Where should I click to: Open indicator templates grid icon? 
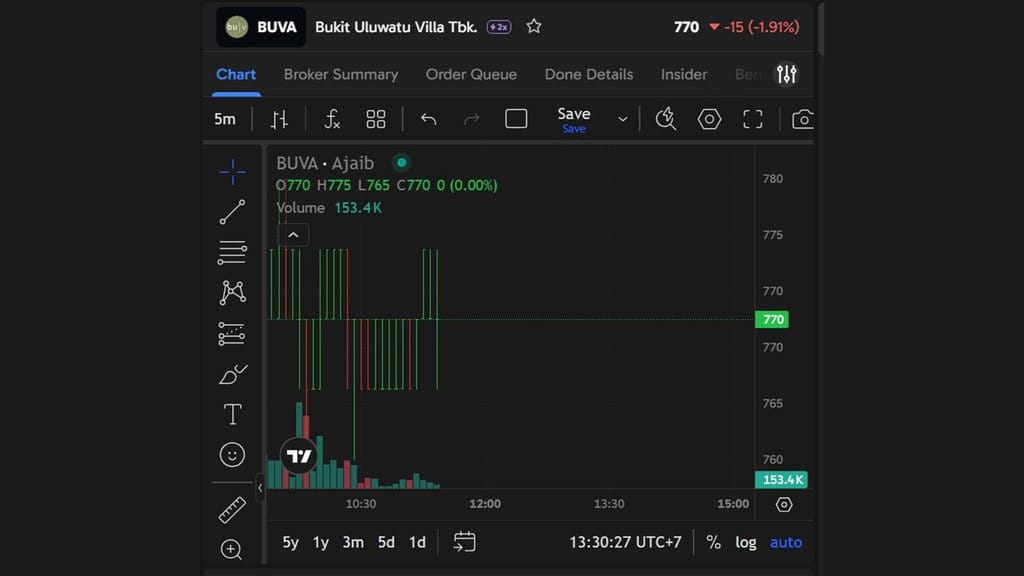[x=376, y=119]
